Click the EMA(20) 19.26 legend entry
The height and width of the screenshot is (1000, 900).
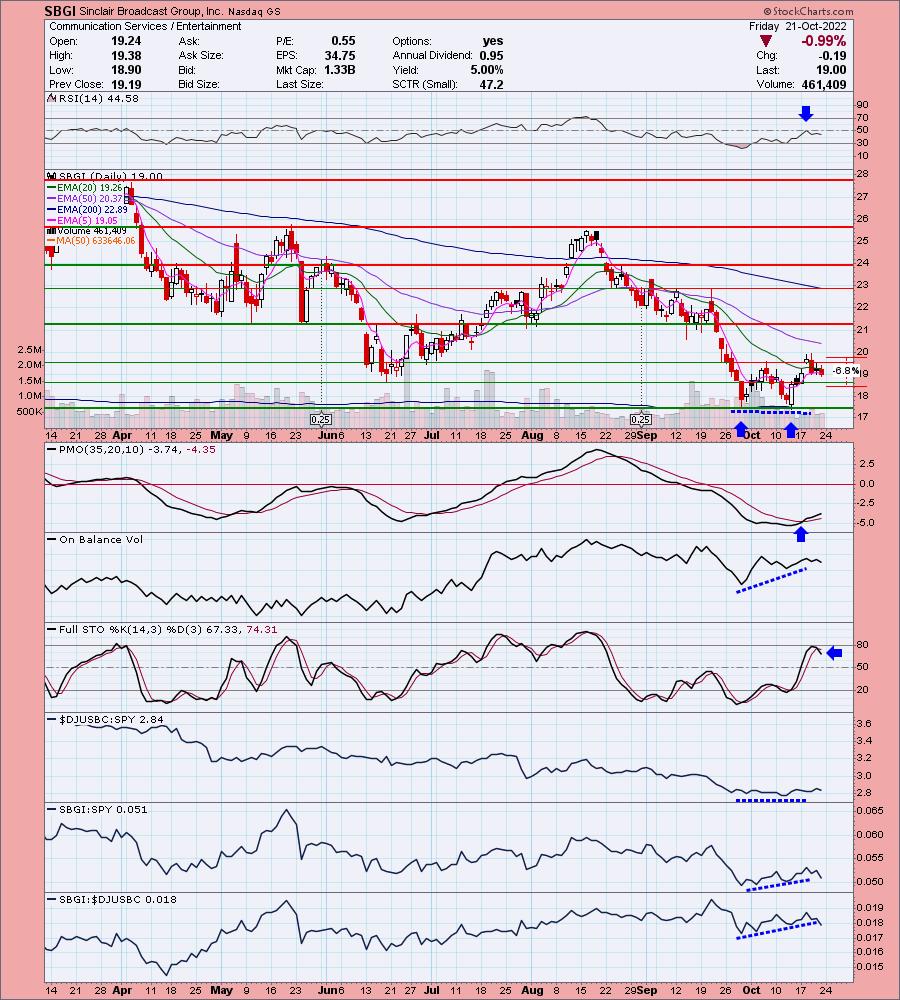click(84, 188)
